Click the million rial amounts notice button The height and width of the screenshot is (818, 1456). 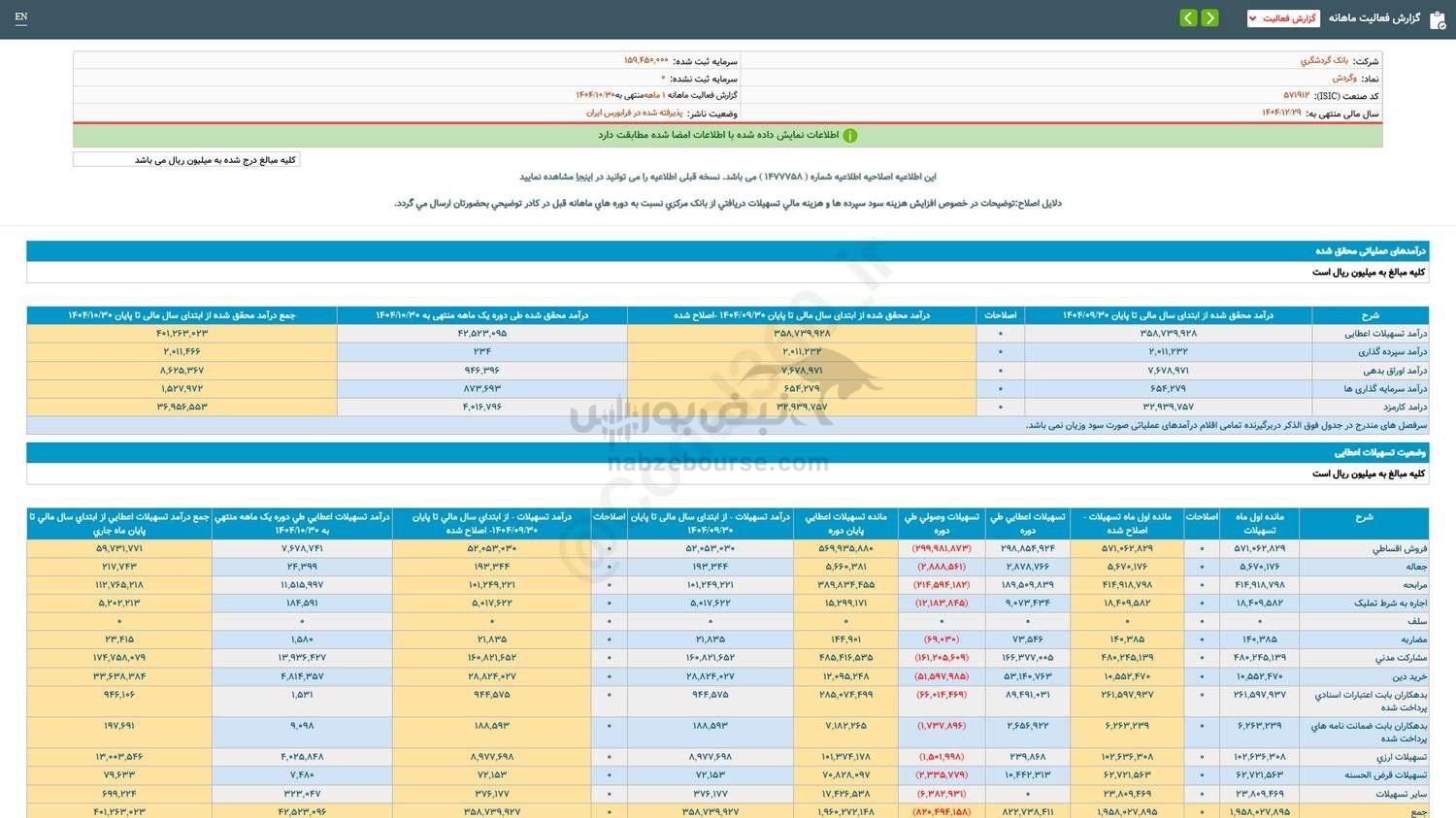coord(185,158)
